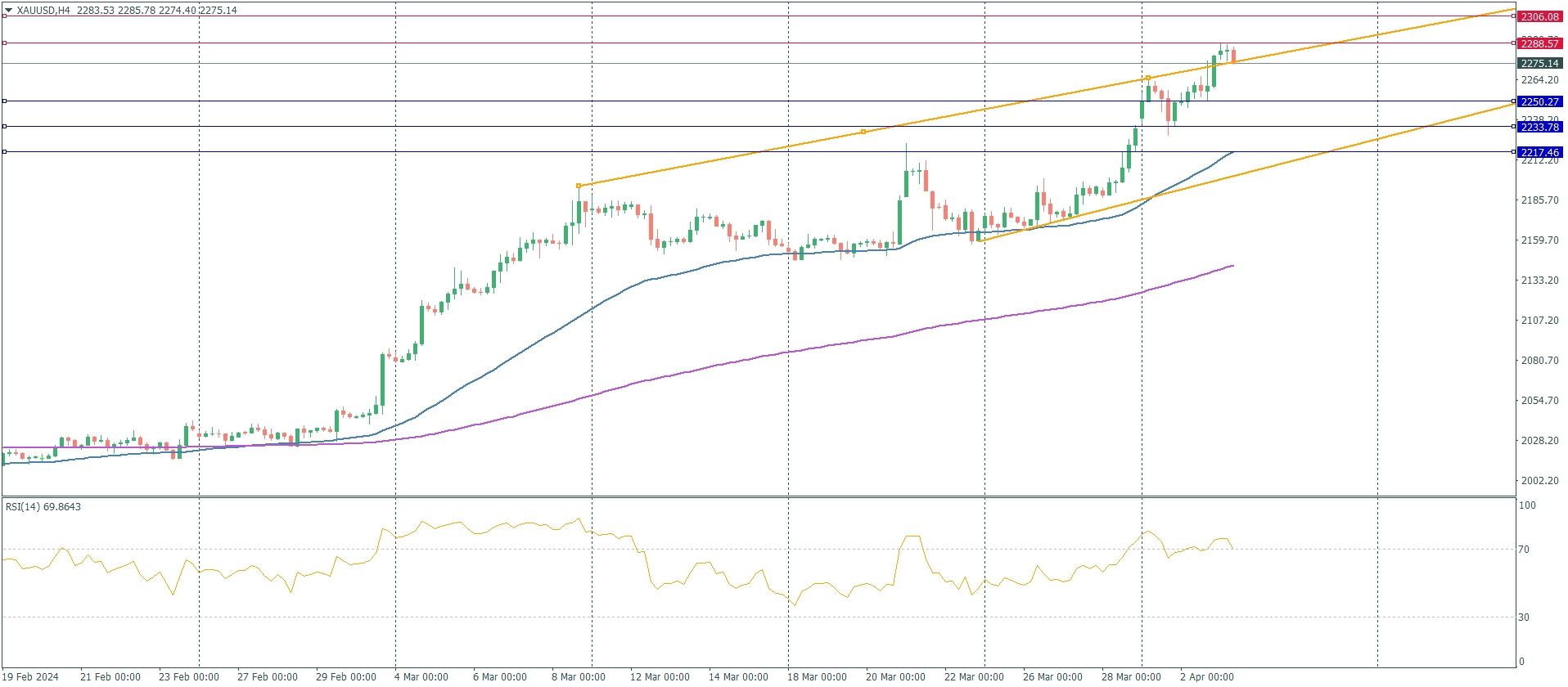The image size is (1568, 687).
Task: Click the upper channel's middle anchor square
Action: [x=863, y=132]
